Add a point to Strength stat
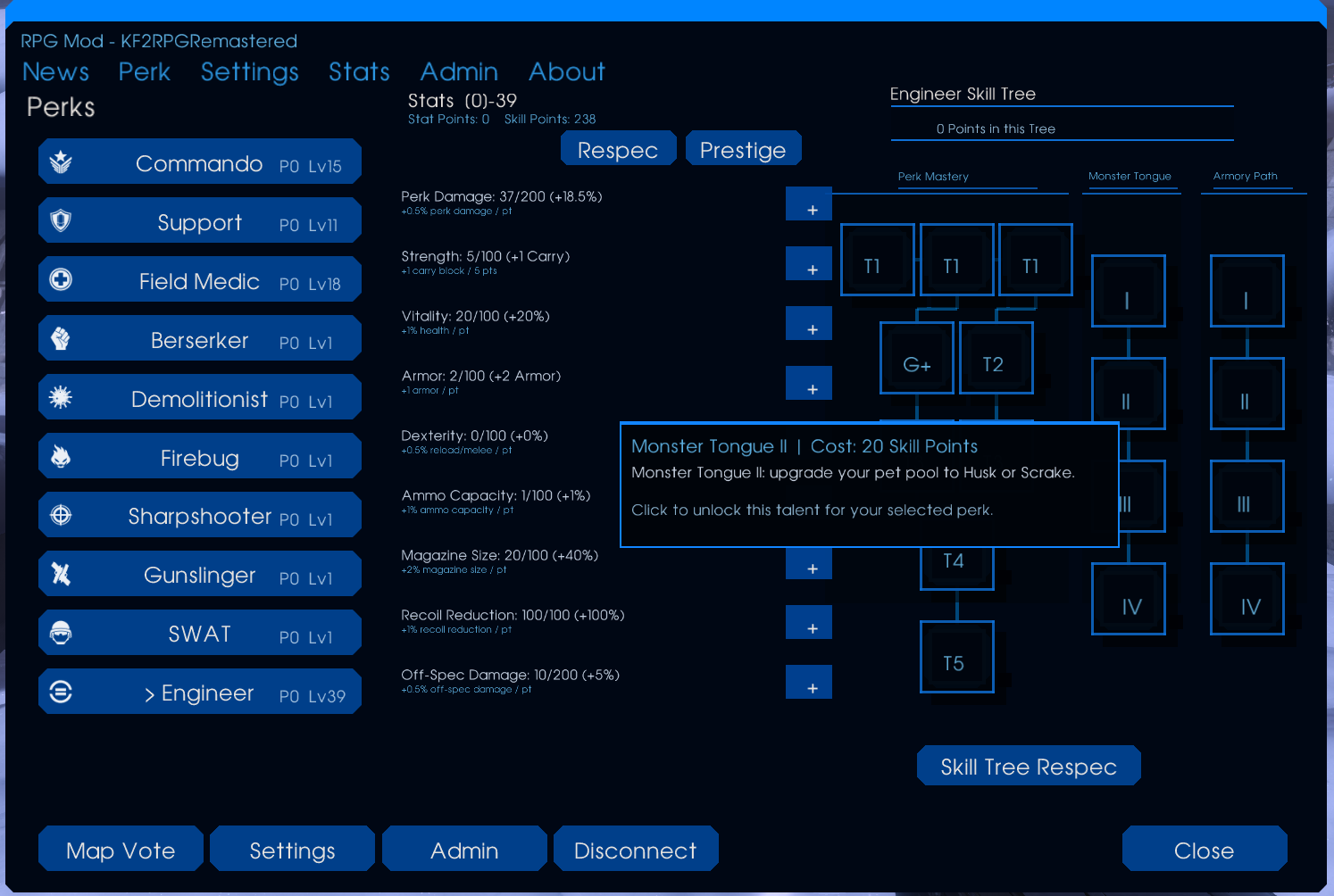Screen dimensions: 1334x896 point(809,264)
